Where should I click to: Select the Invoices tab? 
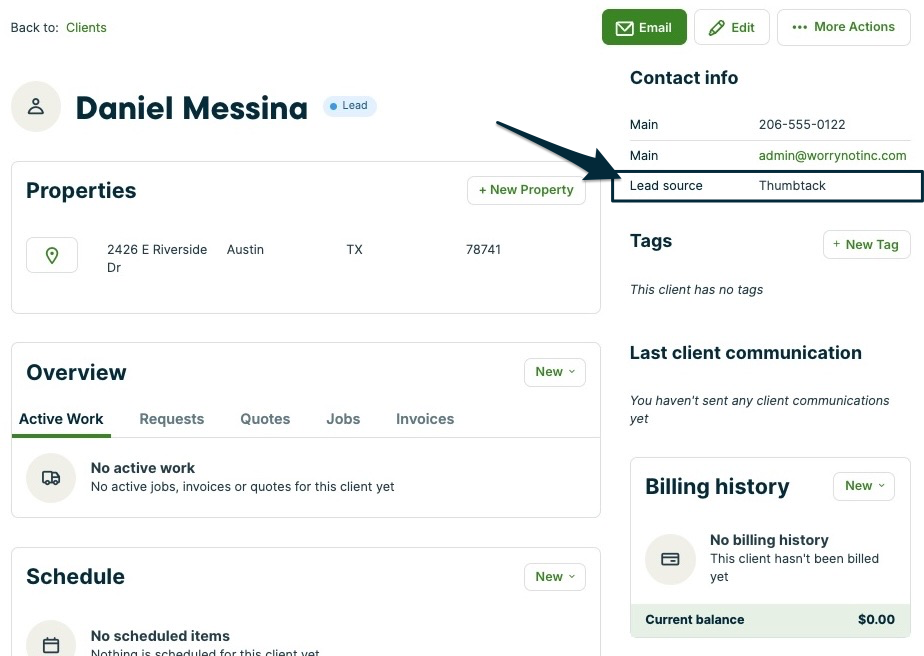point(425,419)
